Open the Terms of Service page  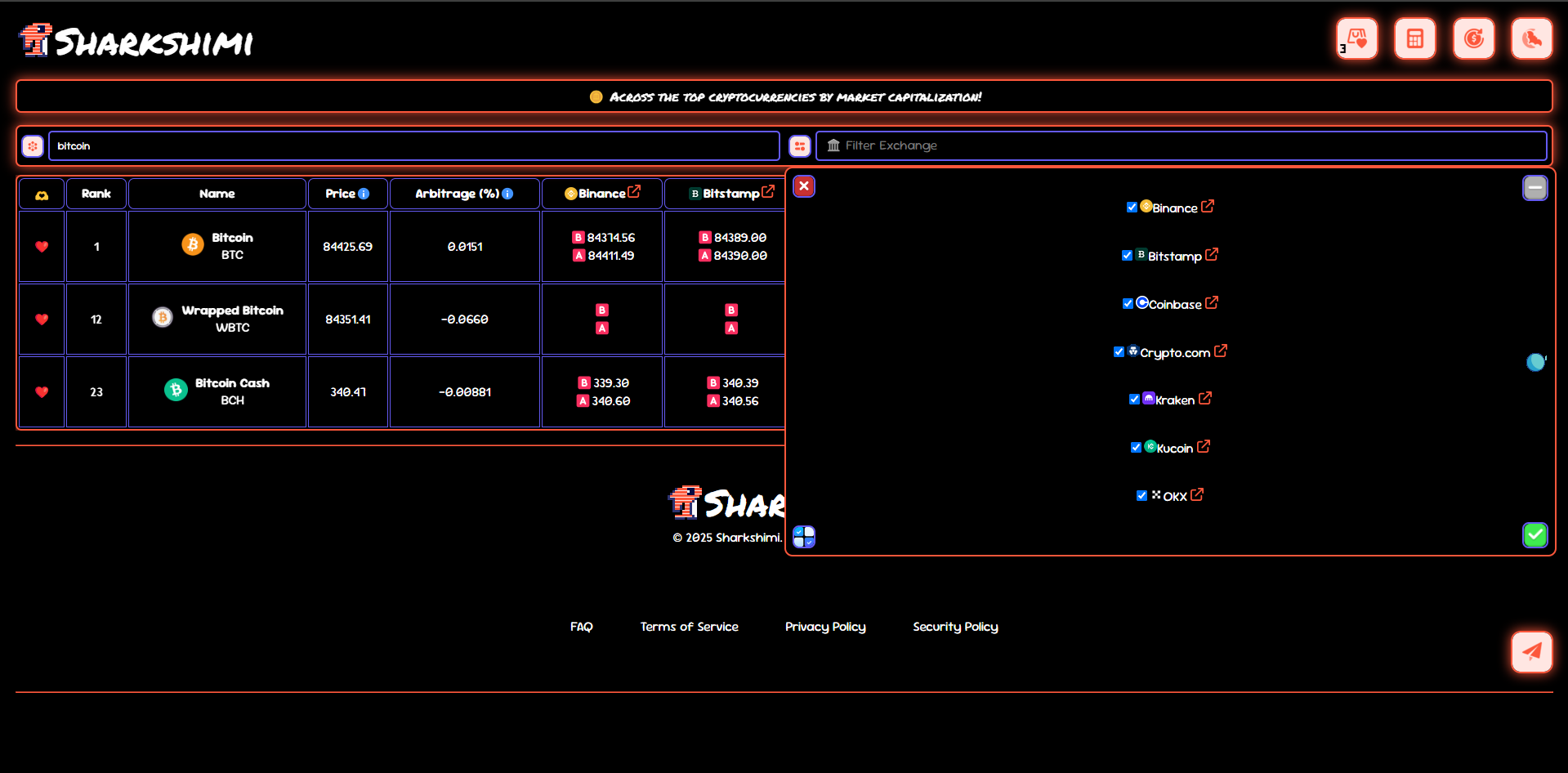coord(689,626)
